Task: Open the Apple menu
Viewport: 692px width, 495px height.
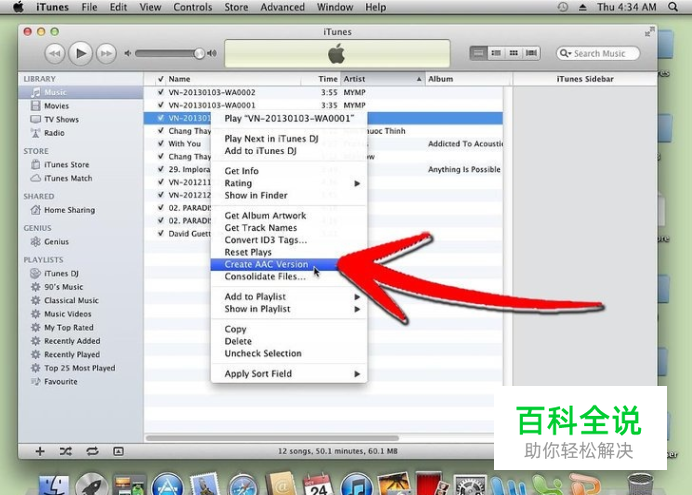Action: [18, 7]
